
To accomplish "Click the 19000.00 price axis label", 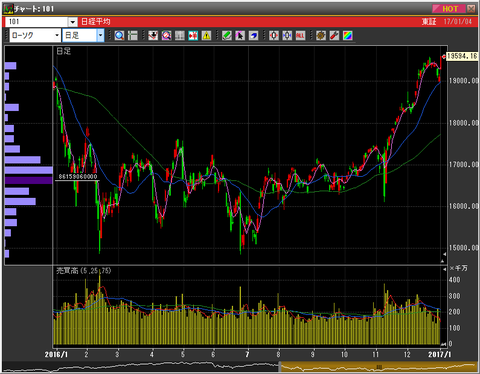I will [464, 81].
